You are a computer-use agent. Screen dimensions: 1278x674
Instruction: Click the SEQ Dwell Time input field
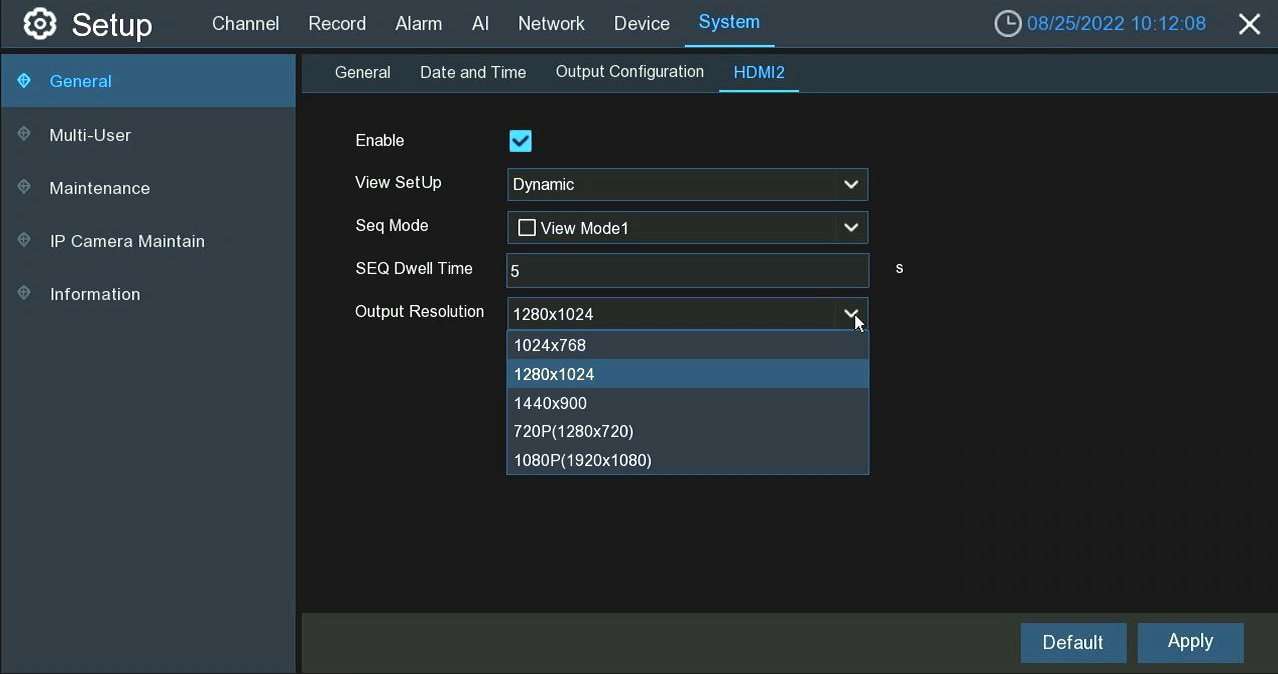pos(687,271)
